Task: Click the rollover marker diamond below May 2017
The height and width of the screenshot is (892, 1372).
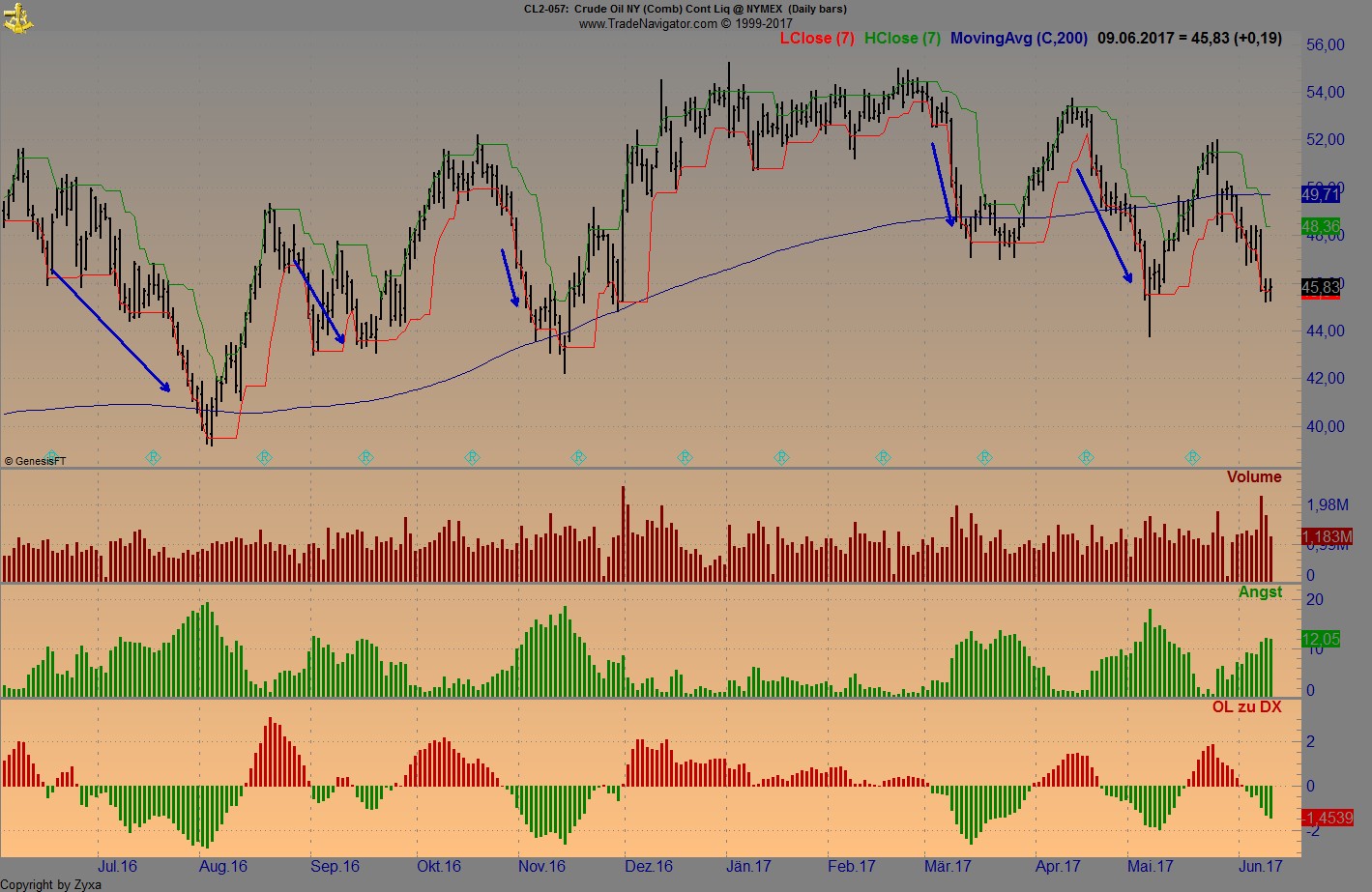Action: pos(1191,457)
